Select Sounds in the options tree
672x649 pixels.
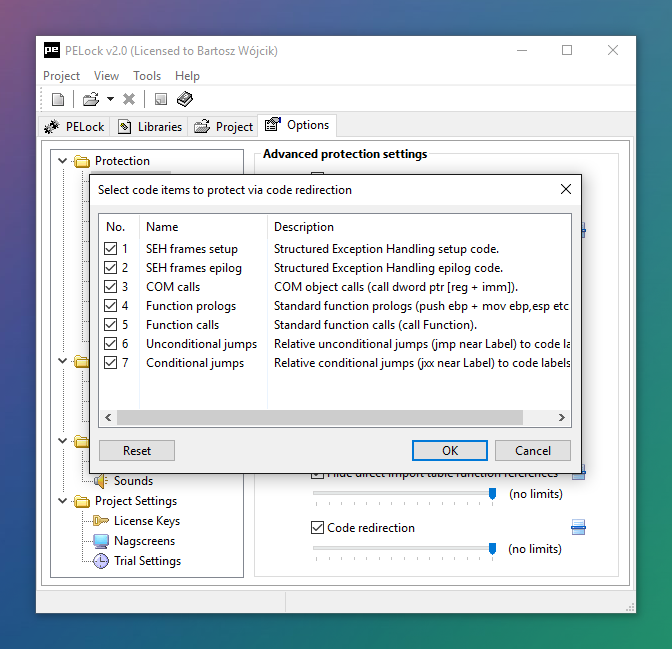(133, 481)
